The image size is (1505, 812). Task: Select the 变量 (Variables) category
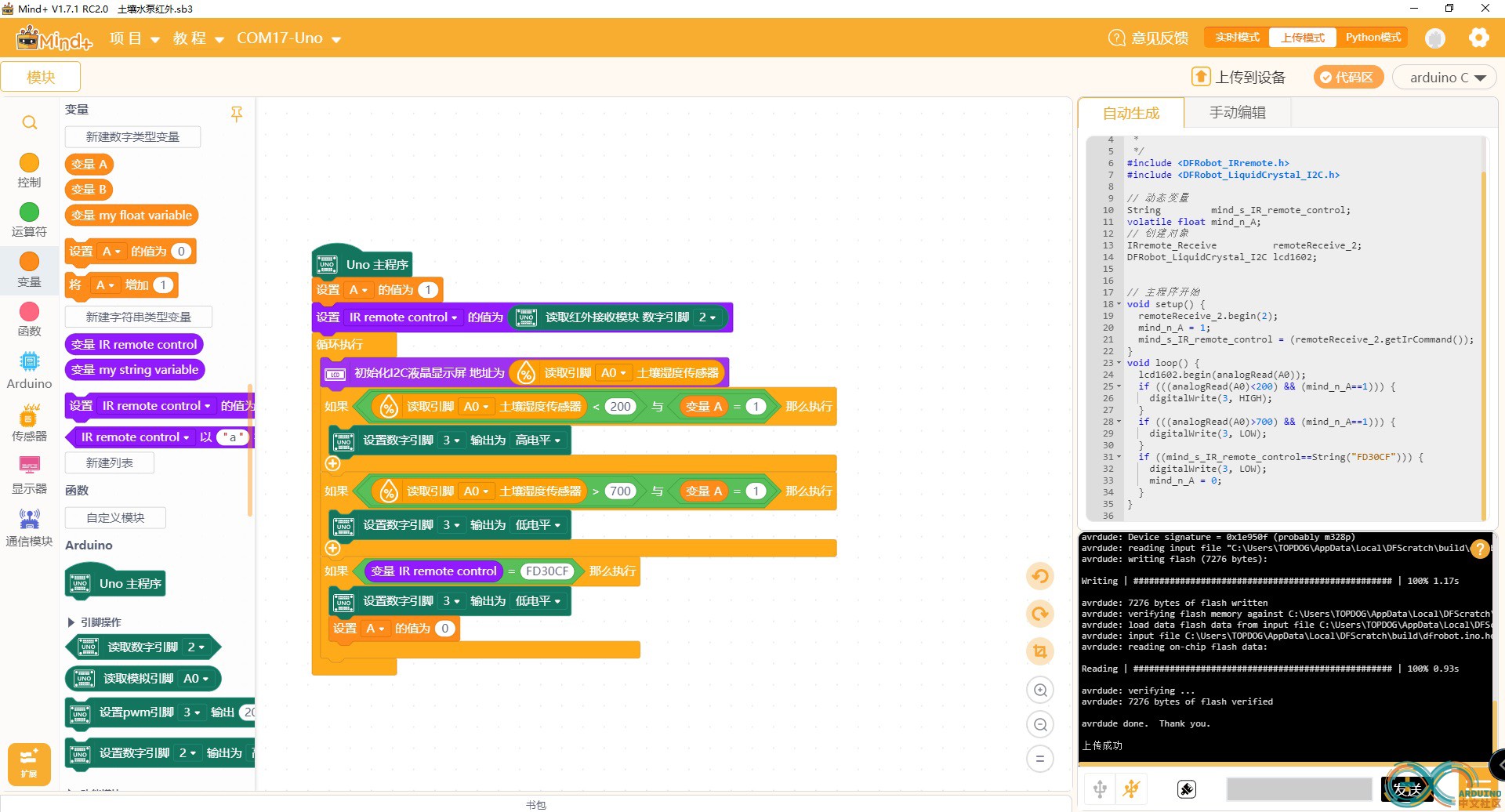pyautogui.click(x=29, y=270)
